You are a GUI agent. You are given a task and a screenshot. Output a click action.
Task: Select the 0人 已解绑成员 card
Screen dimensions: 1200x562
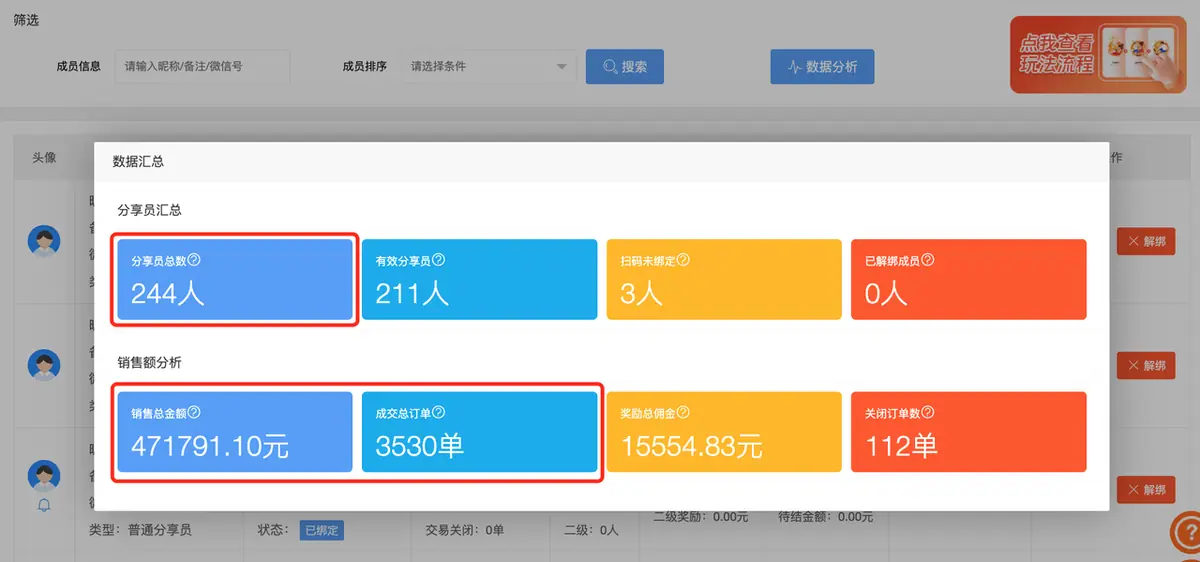point(968,279)
